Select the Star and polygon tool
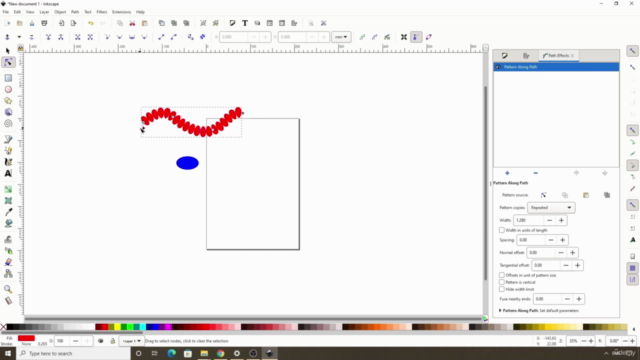 [8, 101]
